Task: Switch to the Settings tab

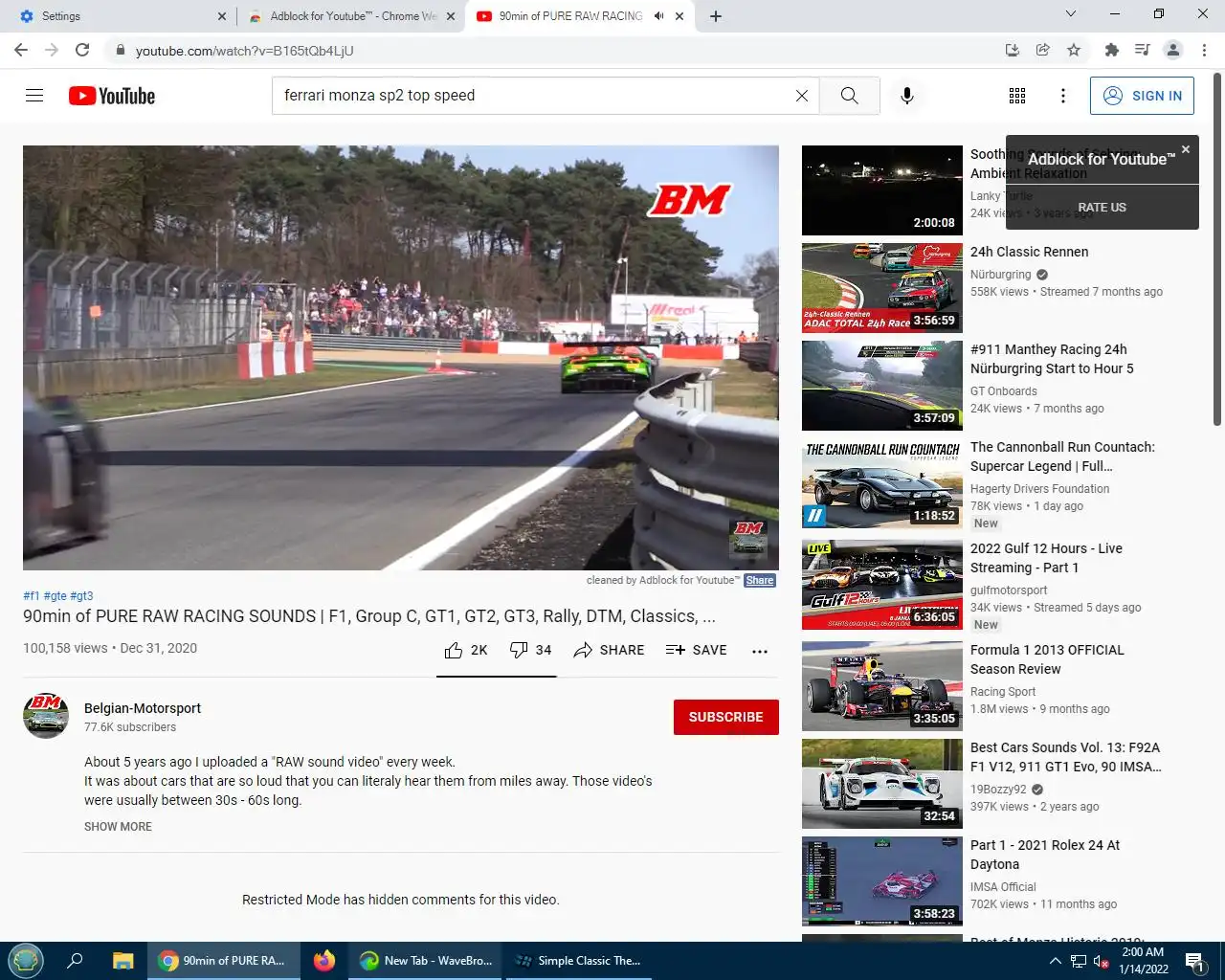Action: click(120, 16)
